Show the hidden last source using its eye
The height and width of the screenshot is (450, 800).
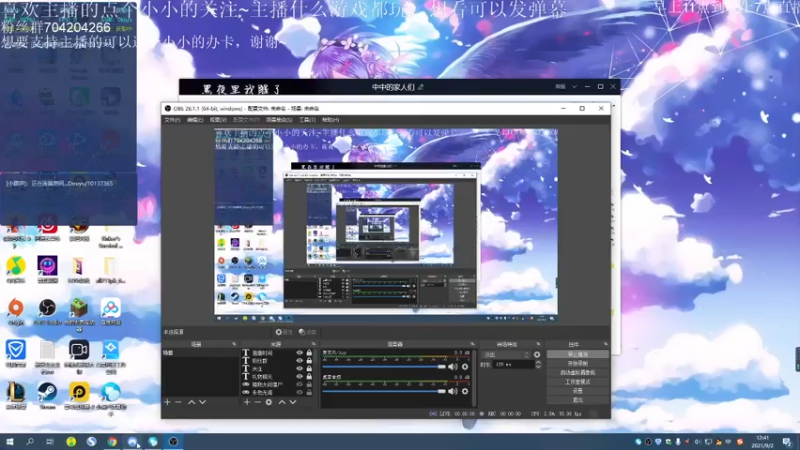[299, 392]
